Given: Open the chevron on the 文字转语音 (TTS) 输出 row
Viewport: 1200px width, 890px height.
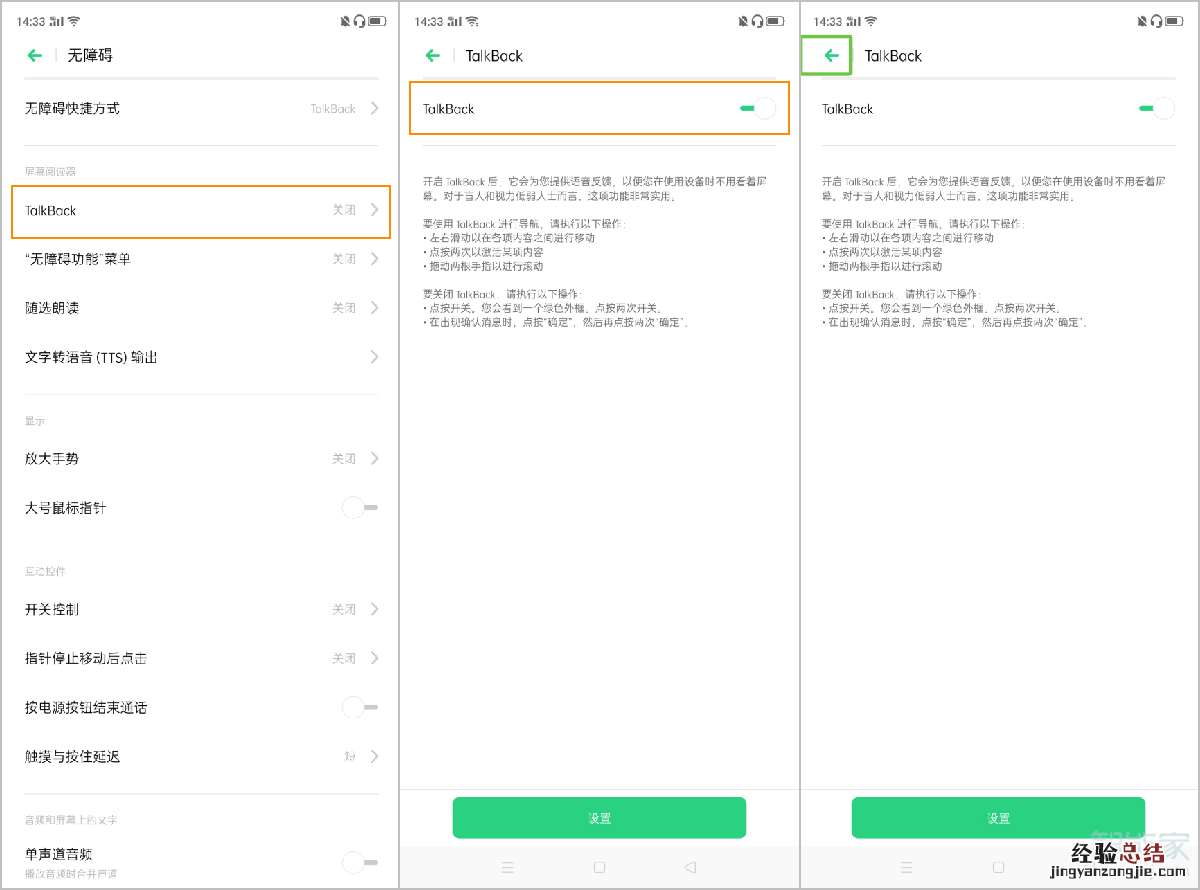Looking at the screenshot, I should [x=374, y=357].
